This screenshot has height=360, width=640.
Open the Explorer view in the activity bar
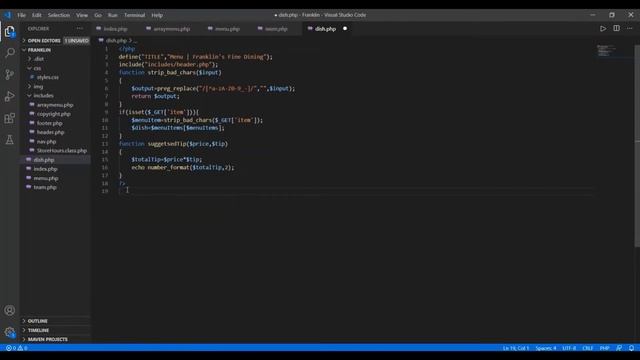click(10, 31)
